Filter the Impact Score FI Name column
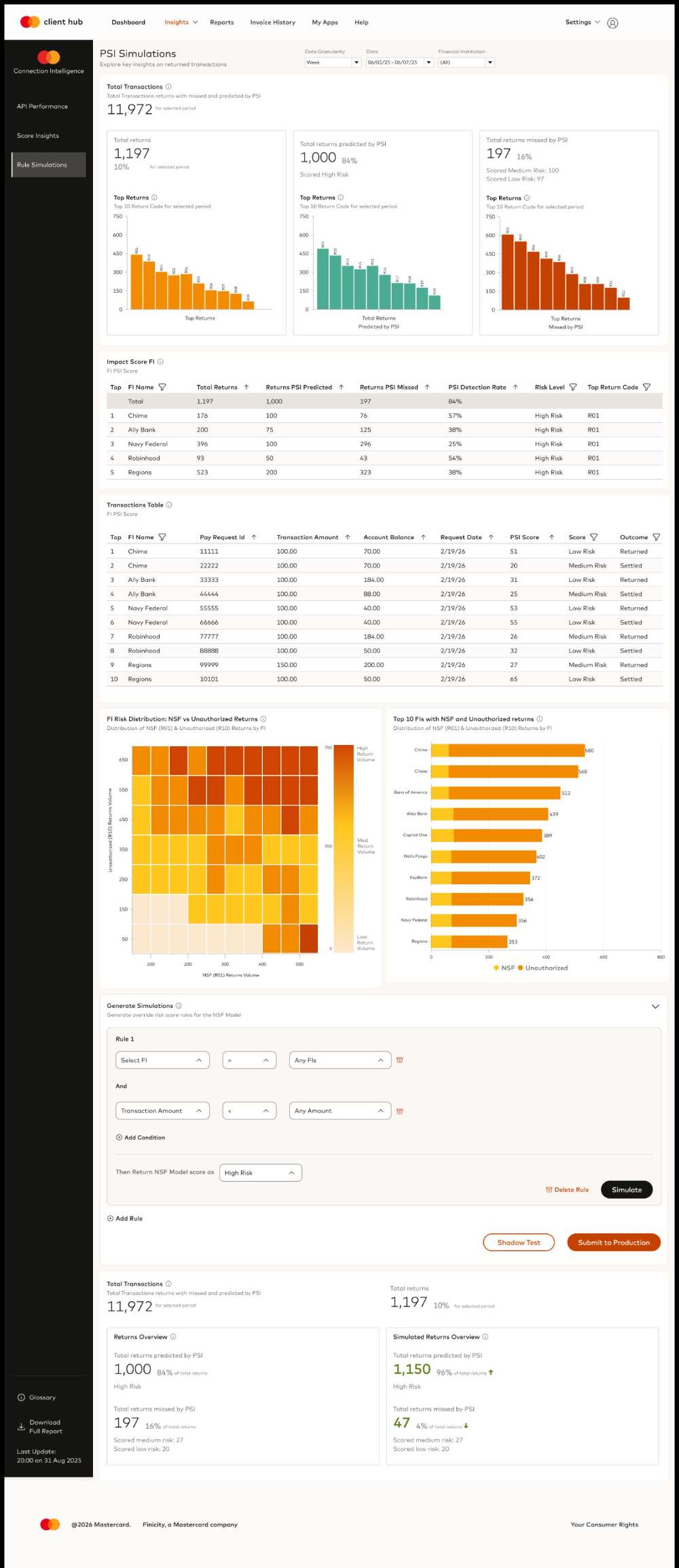Image resolution: width=679 pixels, height=1568 pixels. [x=162, y=387]
